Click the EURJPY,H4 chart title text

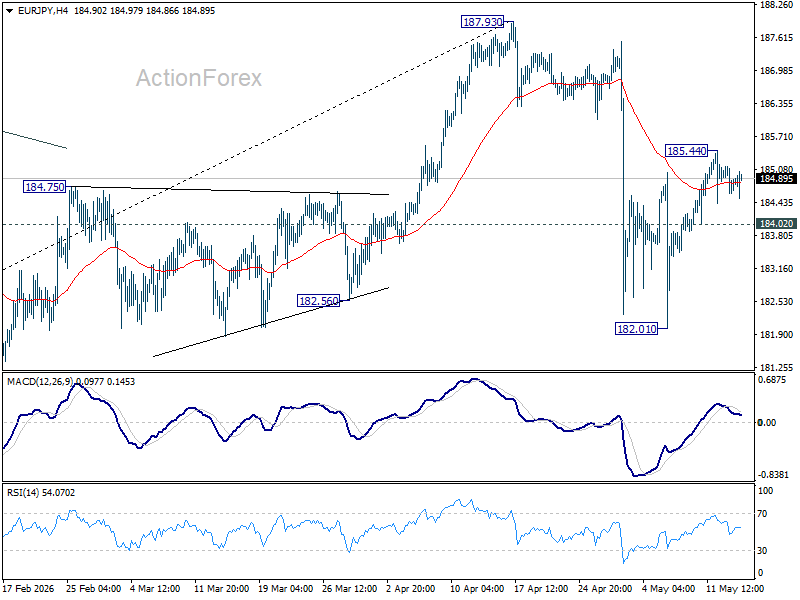(x=43, y=11)
